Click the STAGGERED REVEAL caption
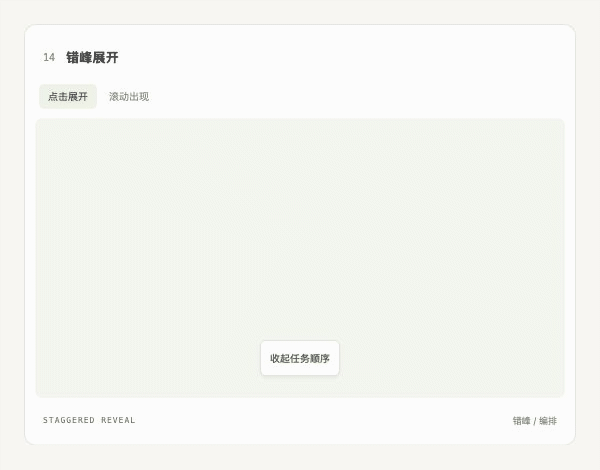The width and height of the screenshot is (600, 470). click(x=89, y=420)
